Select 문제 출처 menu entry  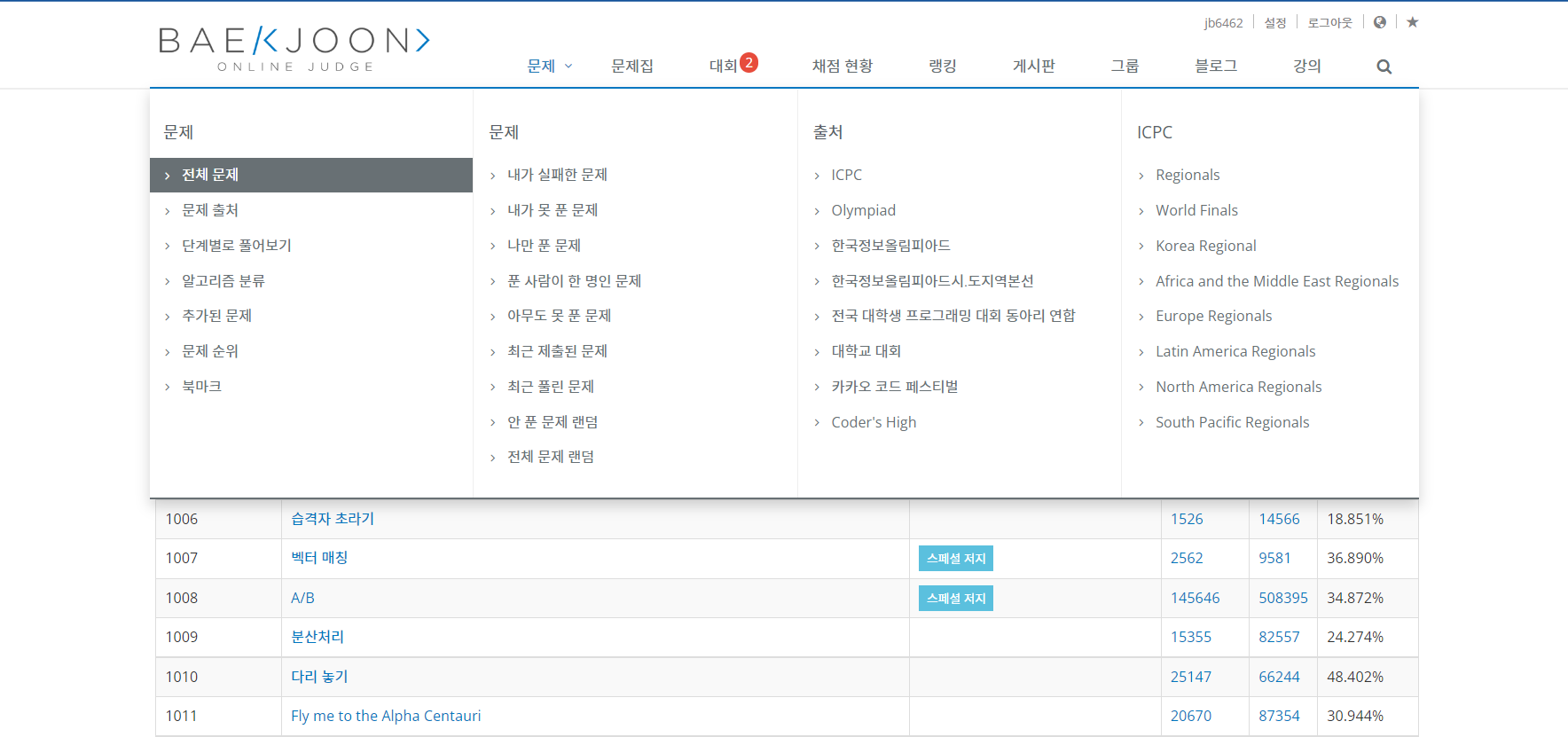[x=210, y=210]
